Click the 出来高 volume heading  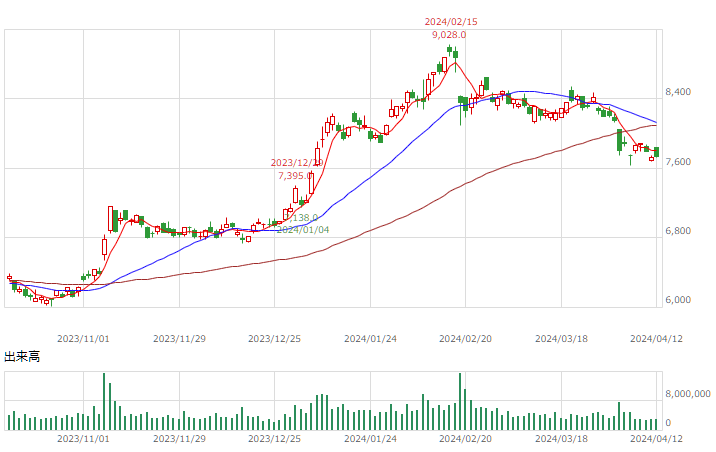[x=22, y=357]
